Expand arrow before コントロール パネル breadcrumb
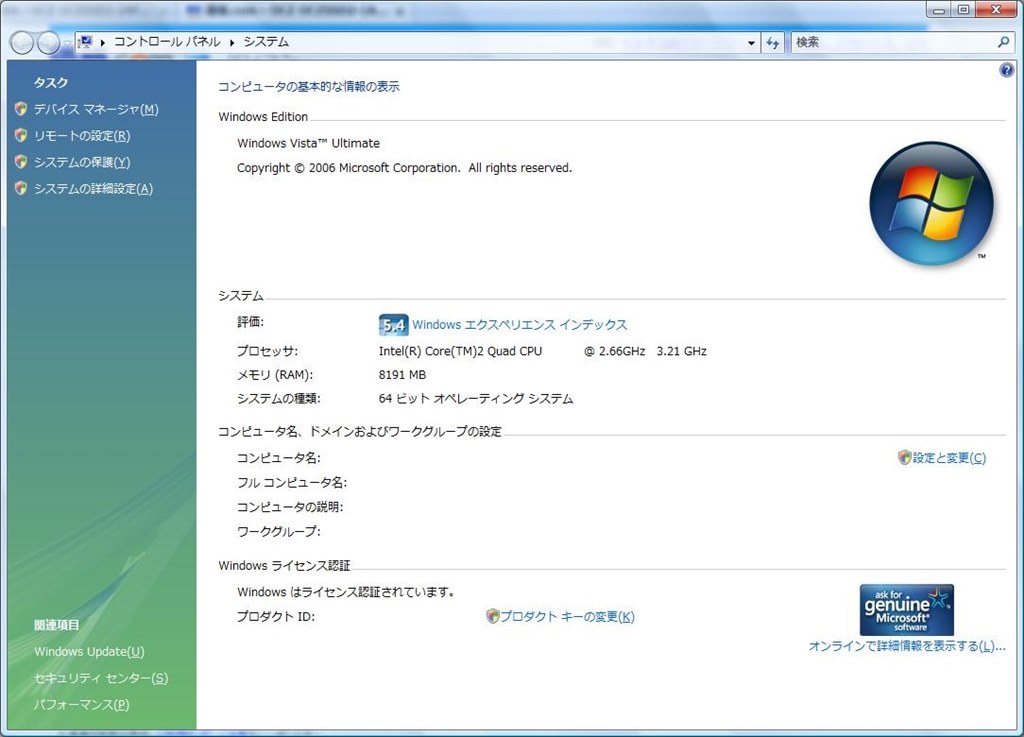The height and width of the screenshot is (737, 1024). (103, 42)
